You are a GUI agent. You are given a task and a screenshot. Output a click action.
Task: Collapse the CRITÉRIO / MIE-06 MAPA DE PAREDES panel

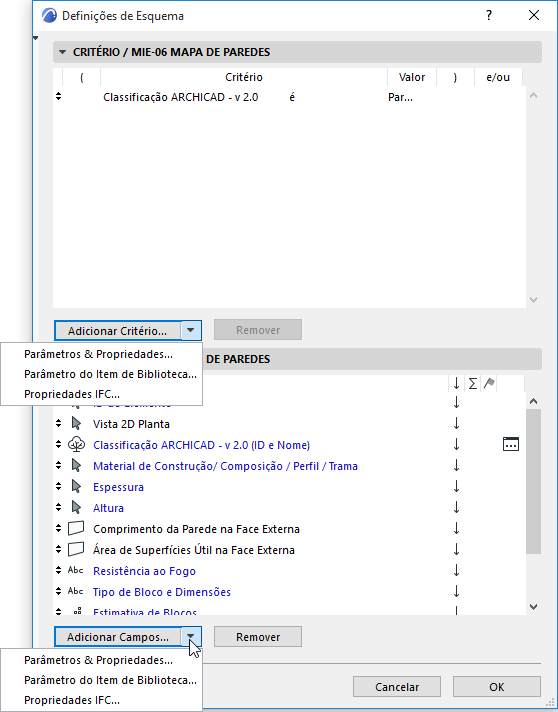click(x=63, y=52)
